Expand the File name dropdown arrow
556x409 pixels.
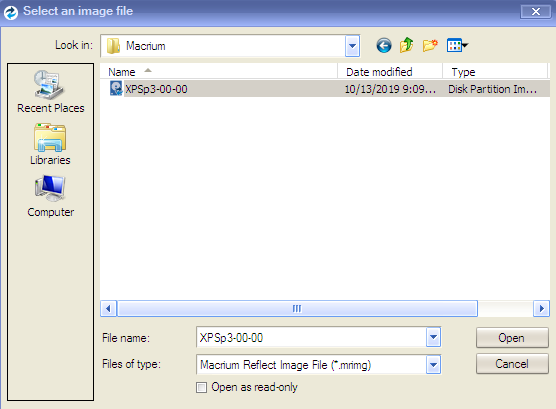click(x=433, y=337)
